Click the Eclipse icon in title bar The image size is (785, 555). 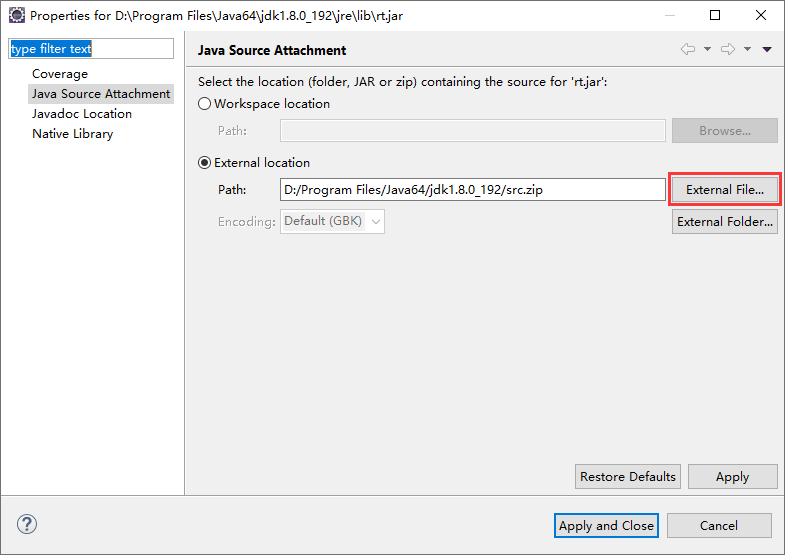click(x=16, y=15)
